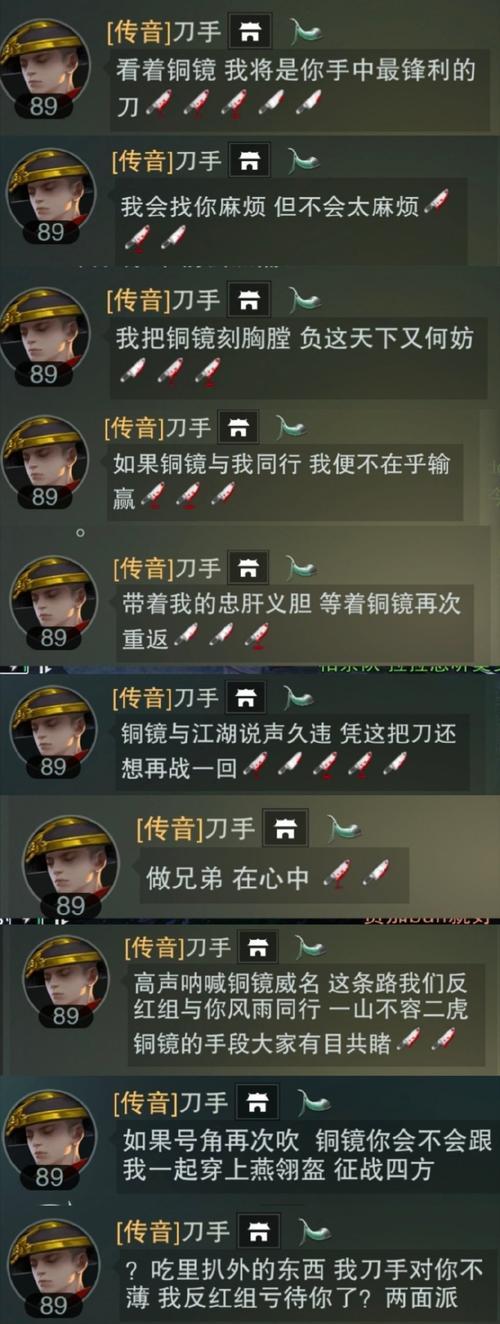Click green leaf icon above 做兄弟 在心中 message

344,828
